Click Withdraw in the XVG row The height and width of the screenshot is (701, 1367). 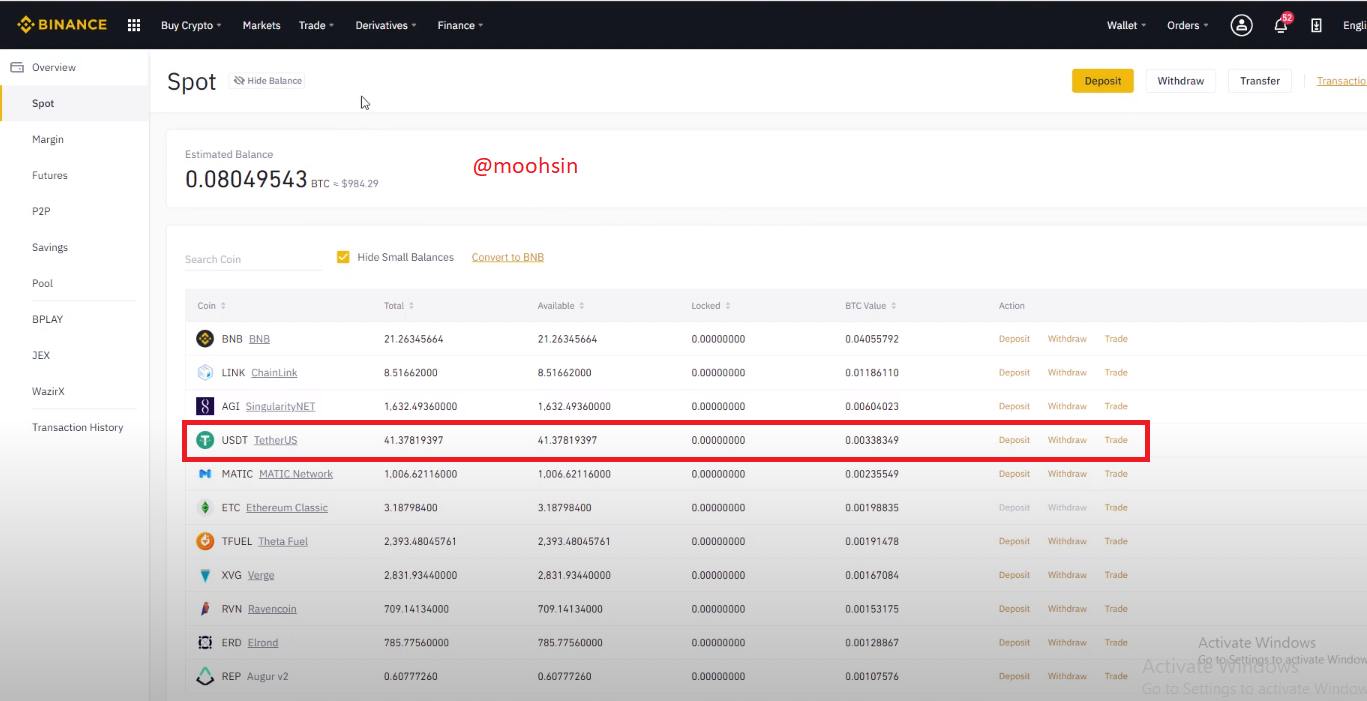(x=1067, y=575)
